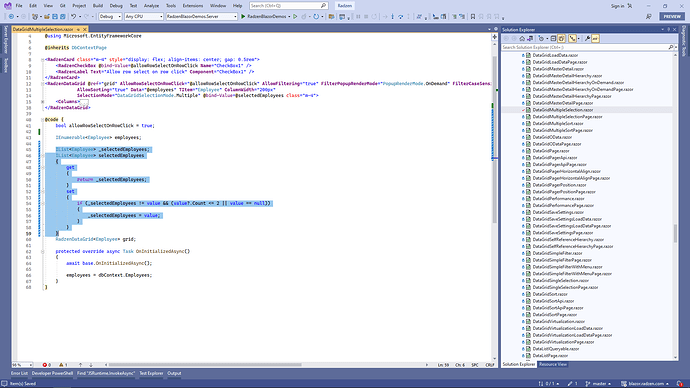Open the Test Explorer tab

click(x=151, y=373)
